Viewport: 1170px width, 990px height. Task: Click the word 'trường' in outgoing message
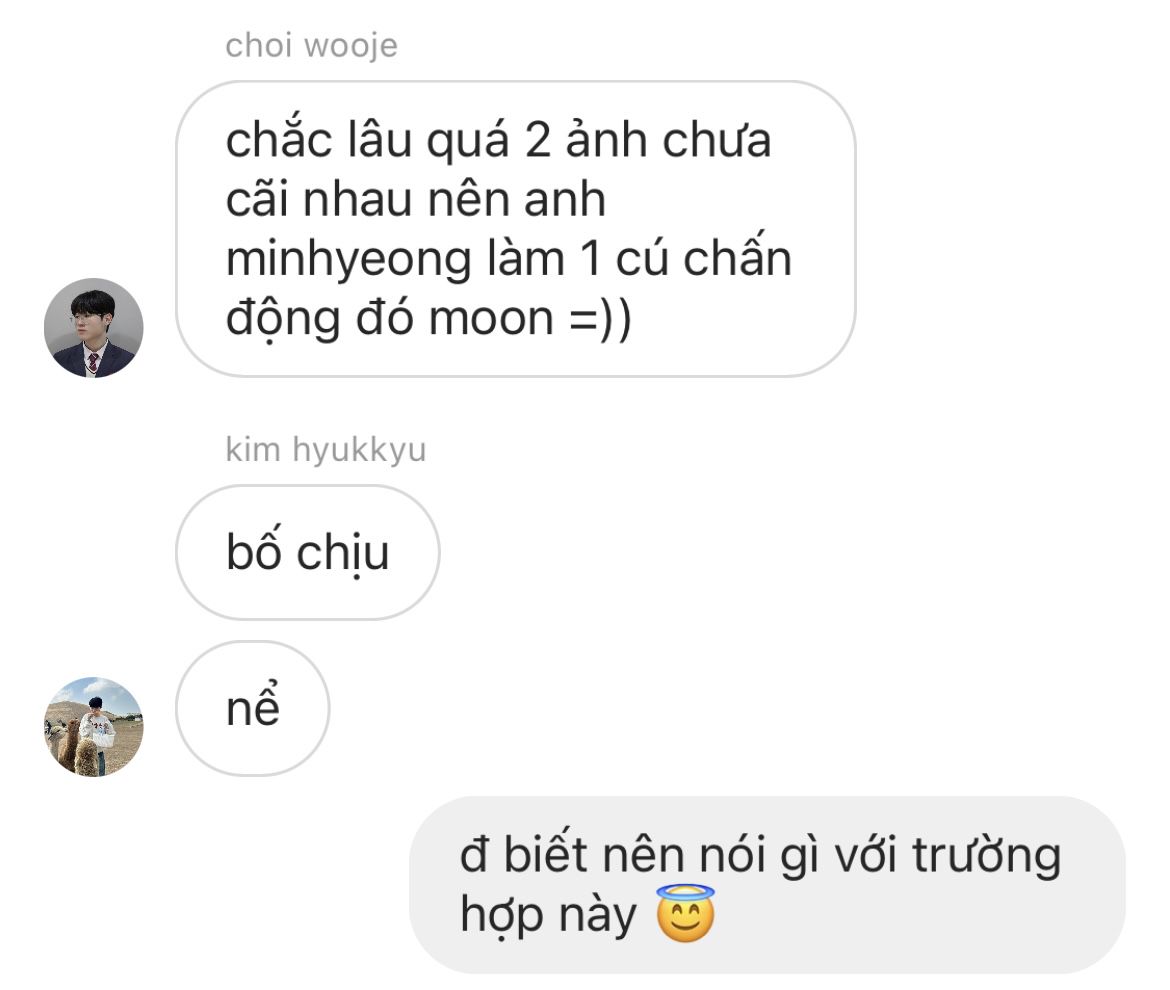986,855
